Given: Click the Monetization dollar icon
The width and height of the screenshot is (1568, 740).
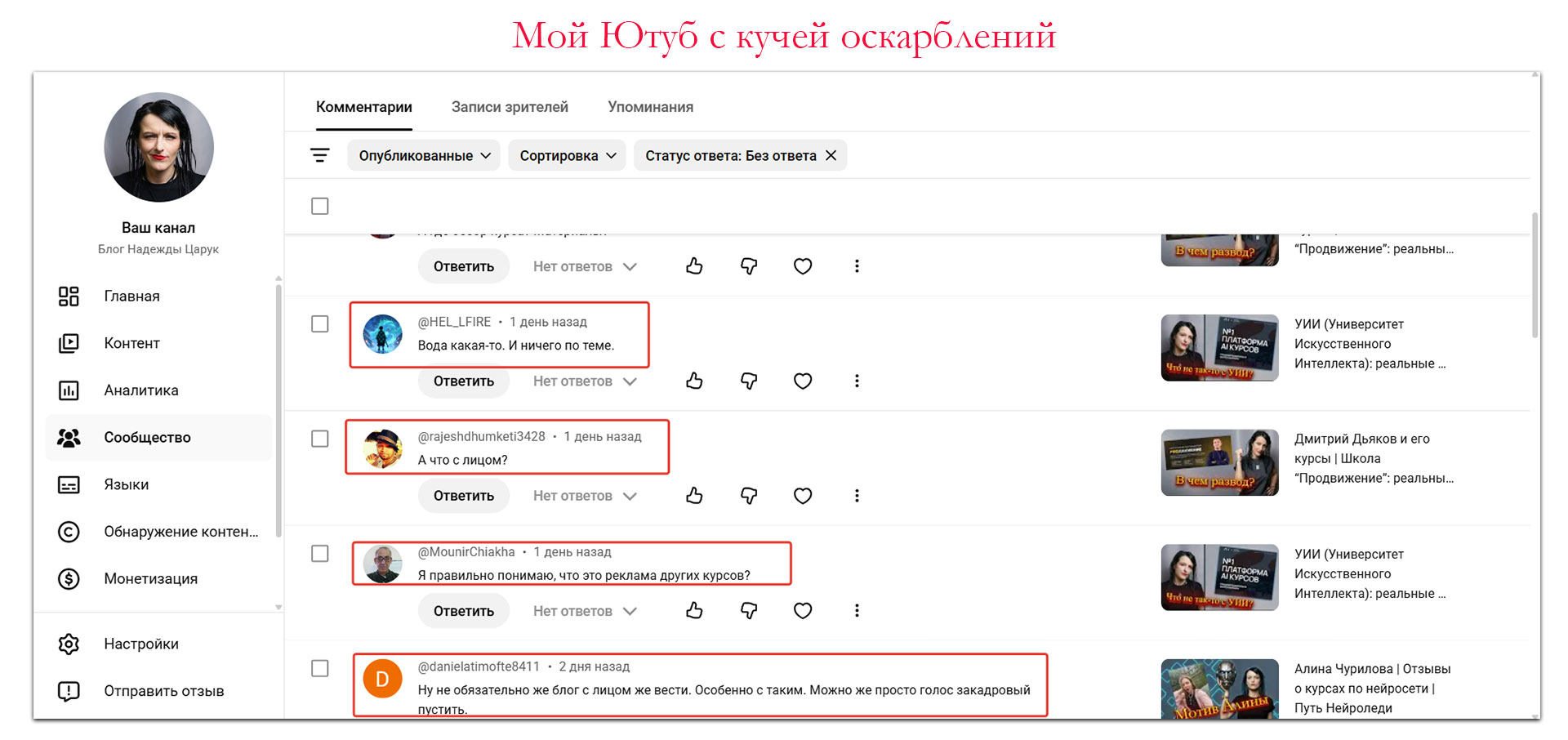Looking at the screenshot, I should [x=69, y=579].
